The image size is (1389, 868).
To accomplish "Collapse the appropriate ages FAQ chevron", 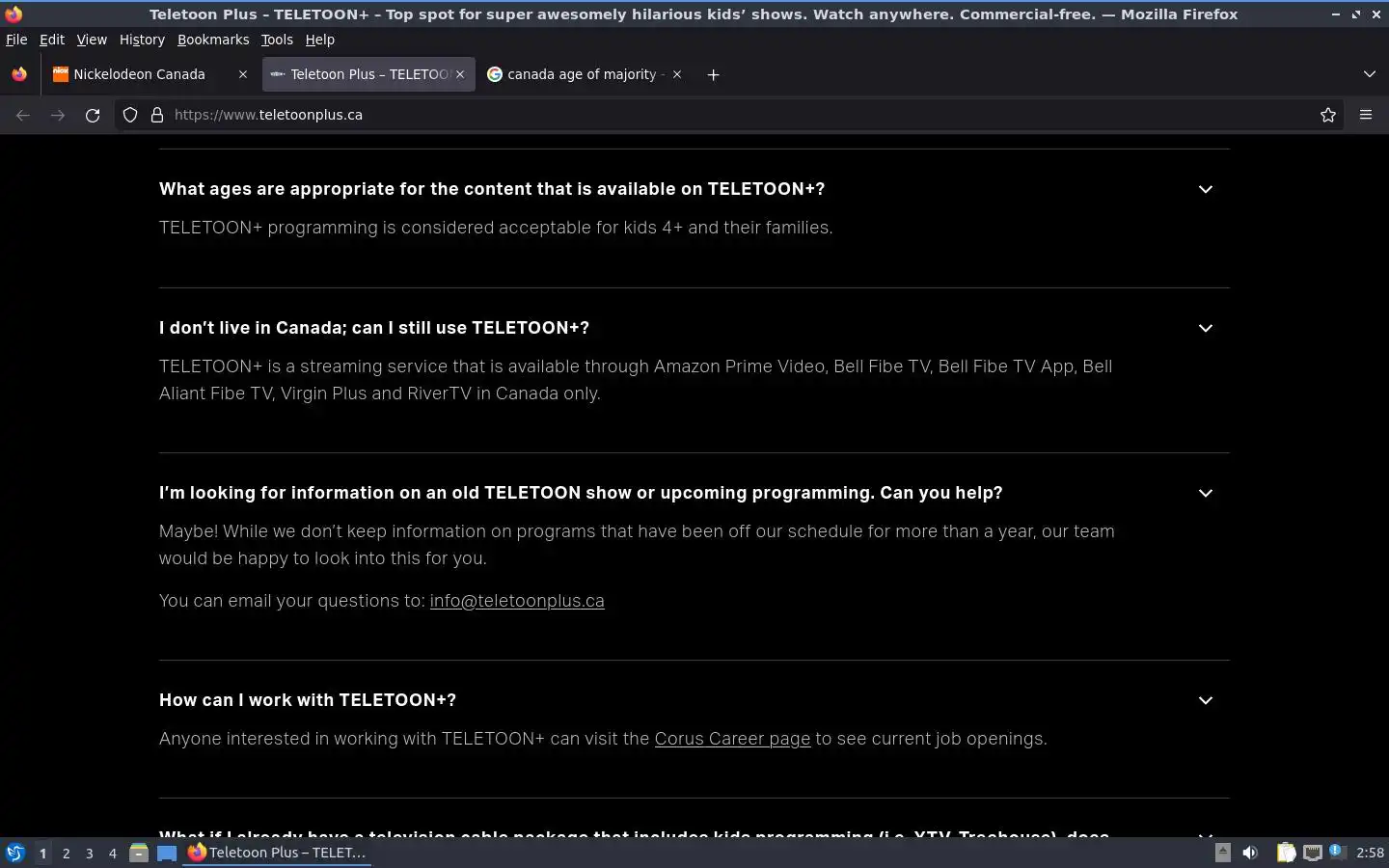I will click(x=1206, y=189).
